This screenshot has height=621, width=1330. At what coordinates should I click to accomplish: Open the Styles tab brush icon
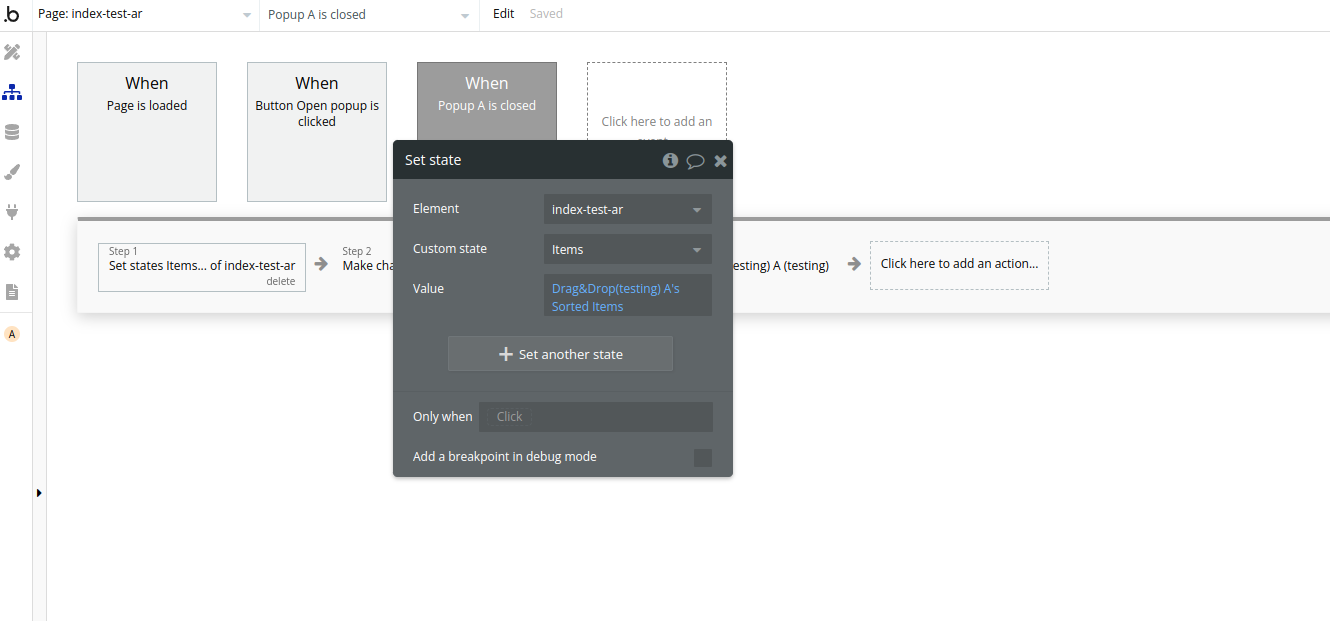(12, 172)
